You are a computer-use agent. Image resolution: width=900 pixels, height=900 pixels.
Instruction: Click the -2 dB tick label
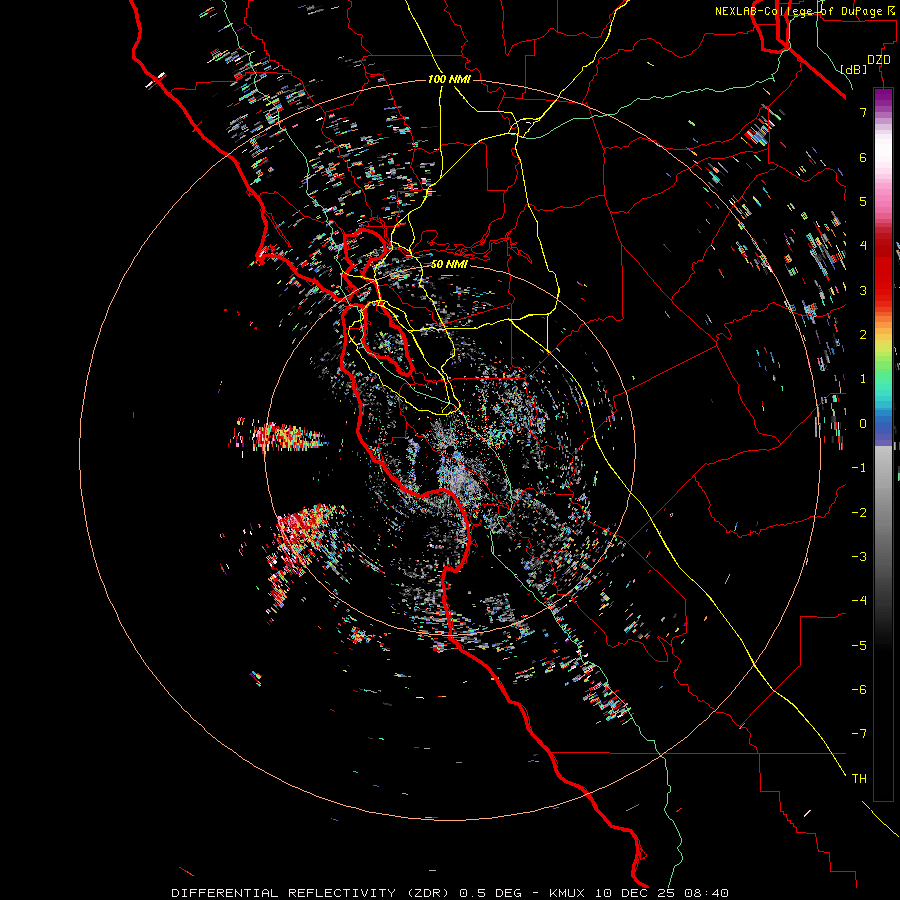click(x=859, y=513)
